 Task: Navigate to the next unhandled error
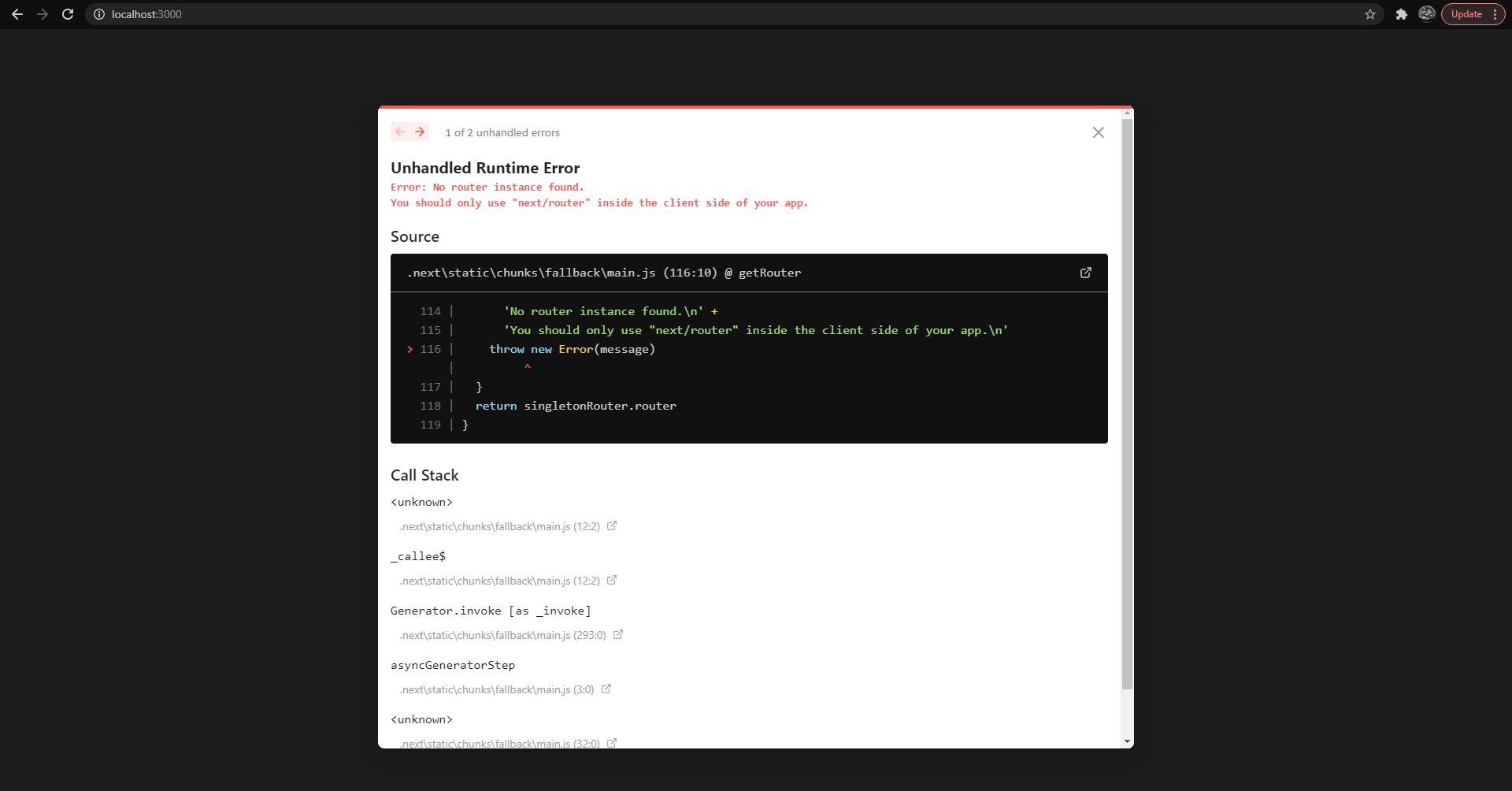click(421, 132)
